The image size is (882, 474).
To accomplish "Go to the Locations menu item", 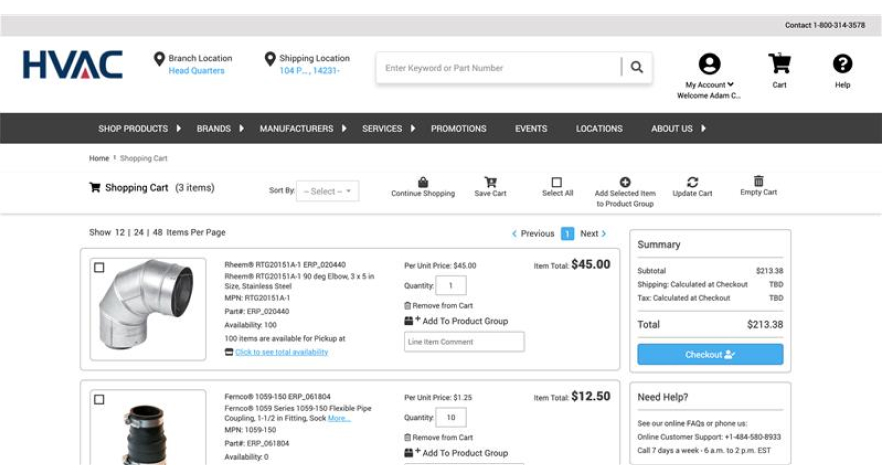I will point(599,129).
